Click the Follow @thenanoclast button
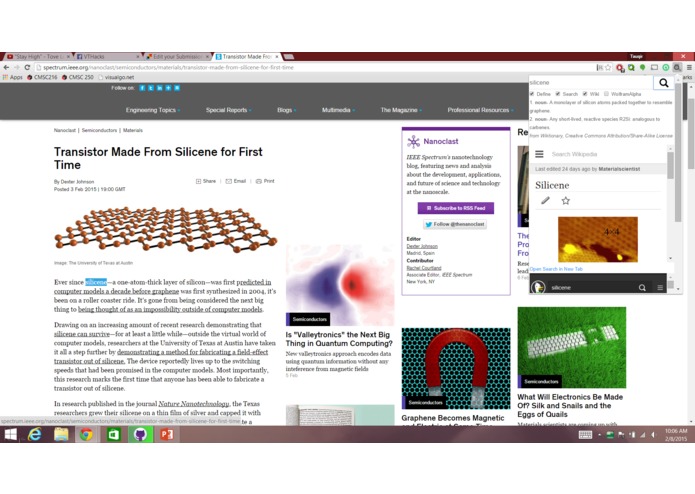The height and width of the screenshot is (494, 695). (455, 224)
